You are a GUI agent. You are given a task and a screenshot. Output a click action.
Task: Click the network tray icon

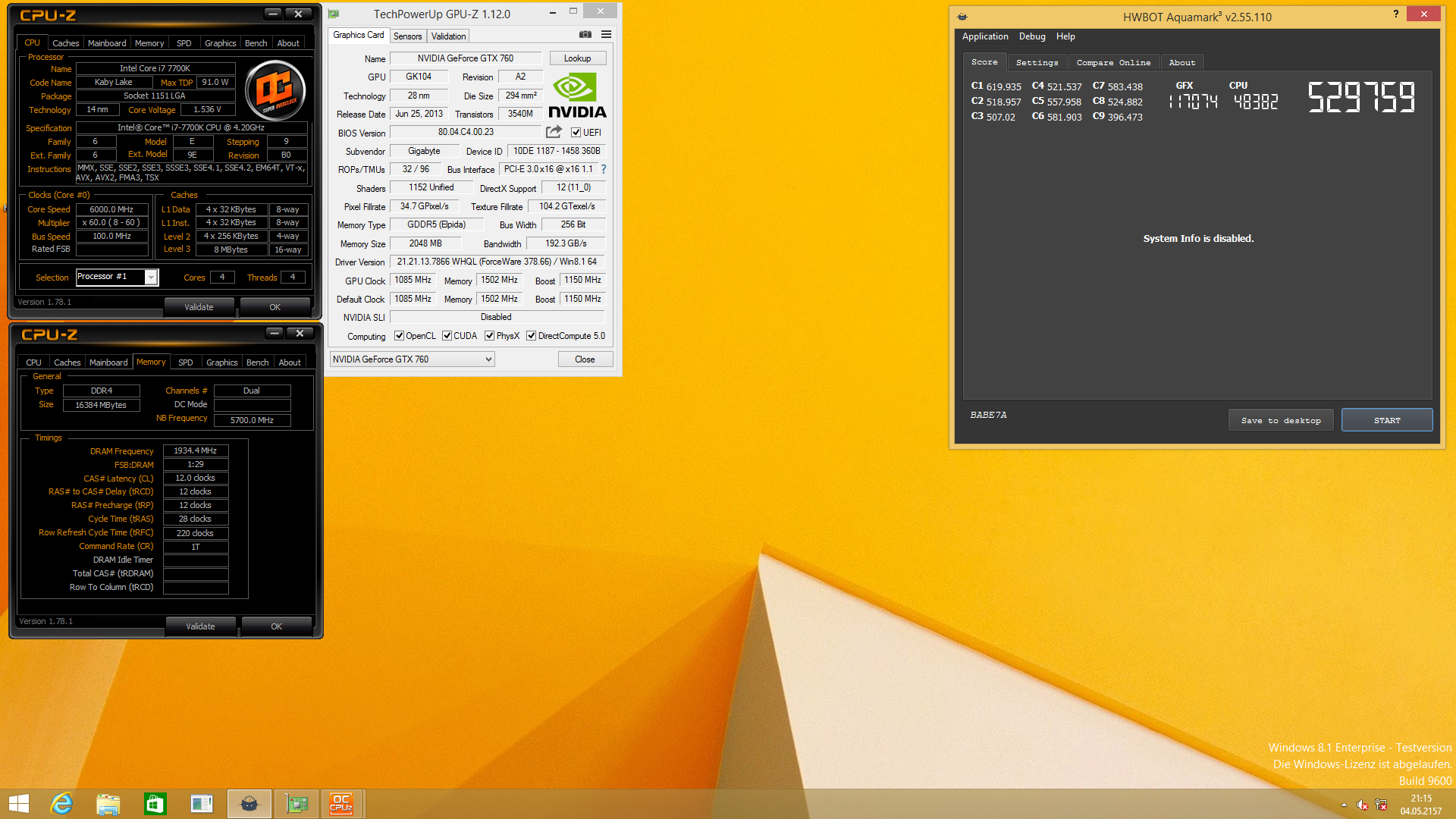[x=1381, y=805]
